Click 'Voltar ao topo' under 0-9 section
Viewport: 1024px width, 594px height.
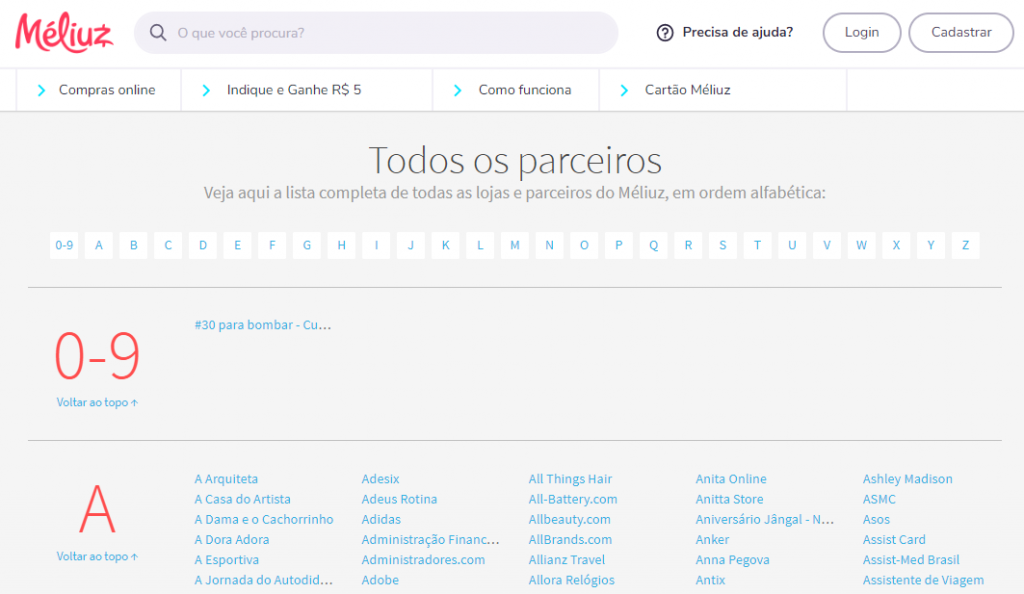[97, 403]
